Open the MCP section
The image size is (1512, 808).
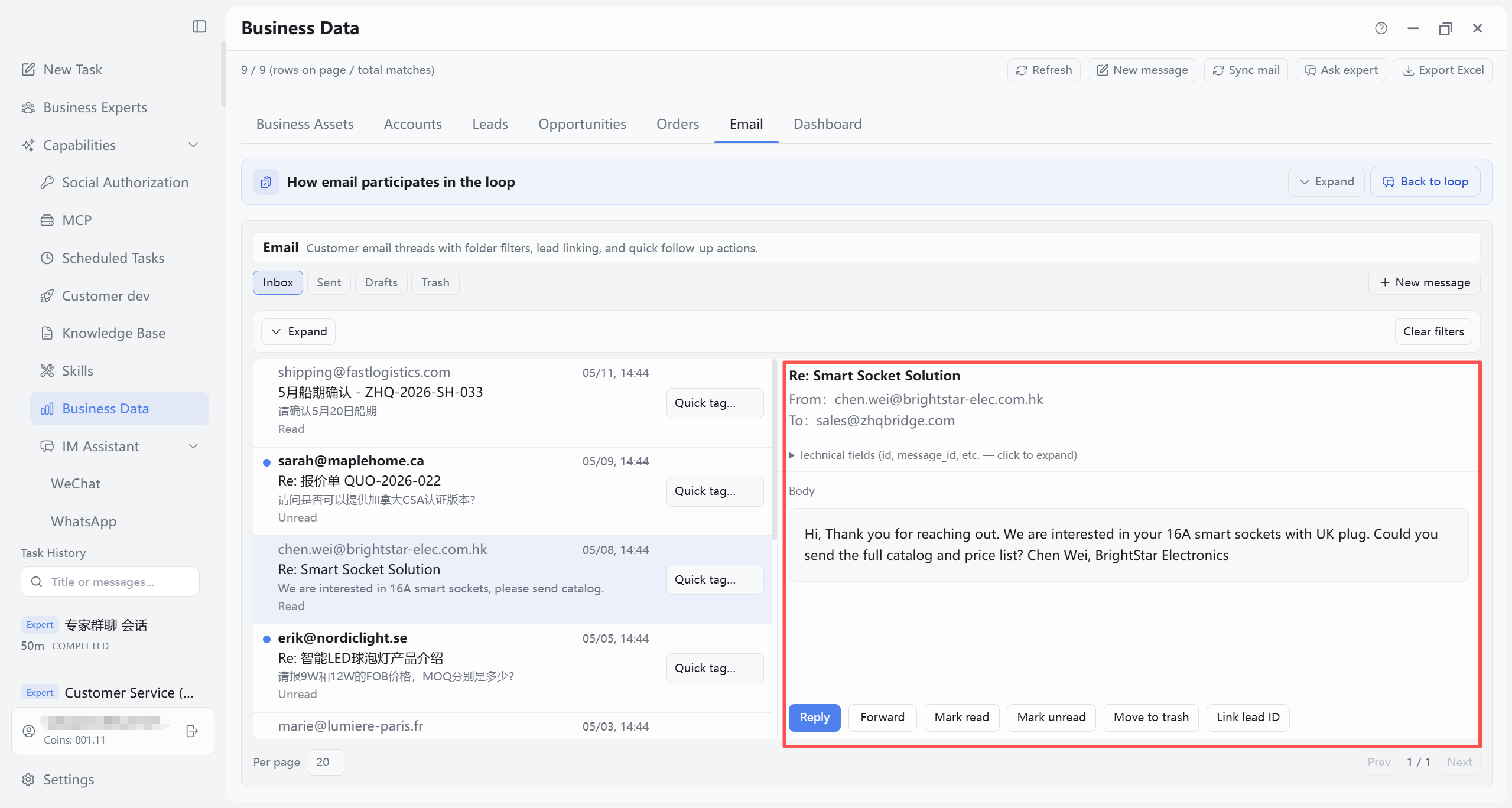[66, 220]
